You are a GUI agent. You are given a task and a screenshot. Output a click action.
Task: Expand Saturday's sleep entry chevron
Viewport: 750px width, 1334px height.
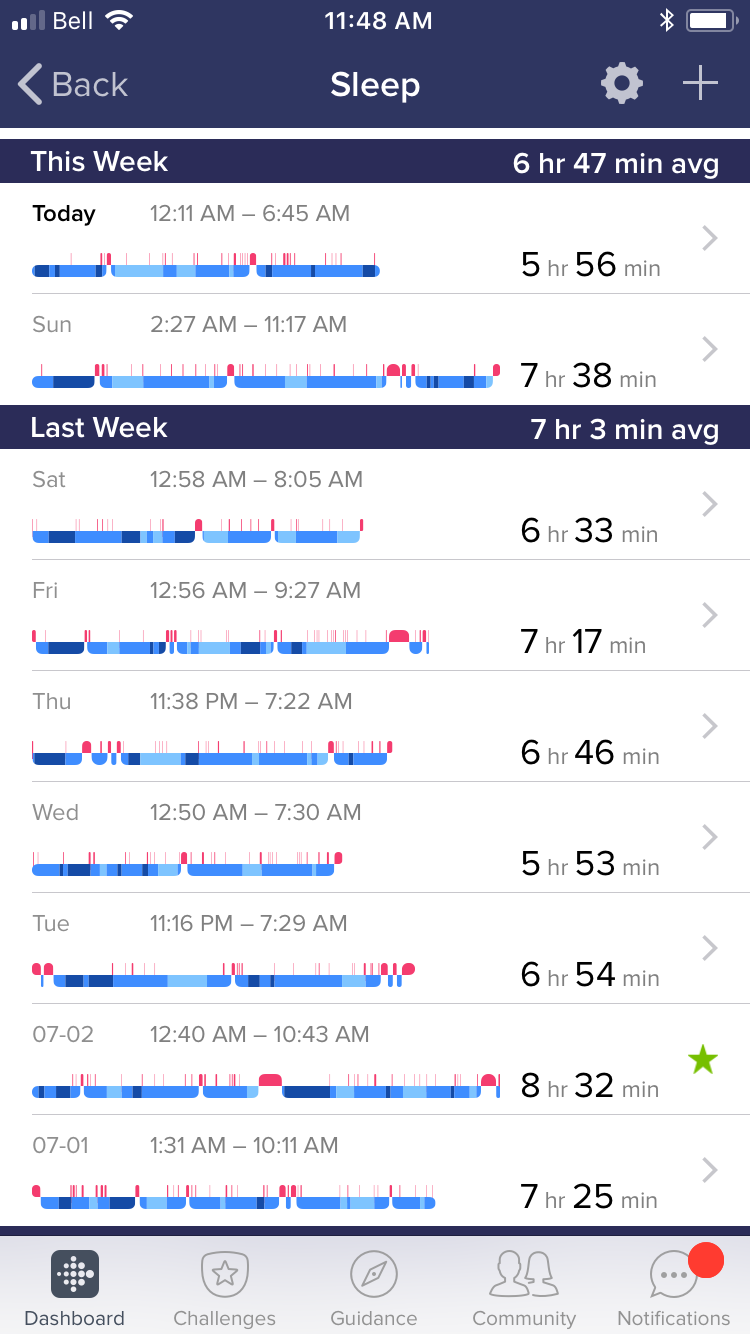[710, 504]
